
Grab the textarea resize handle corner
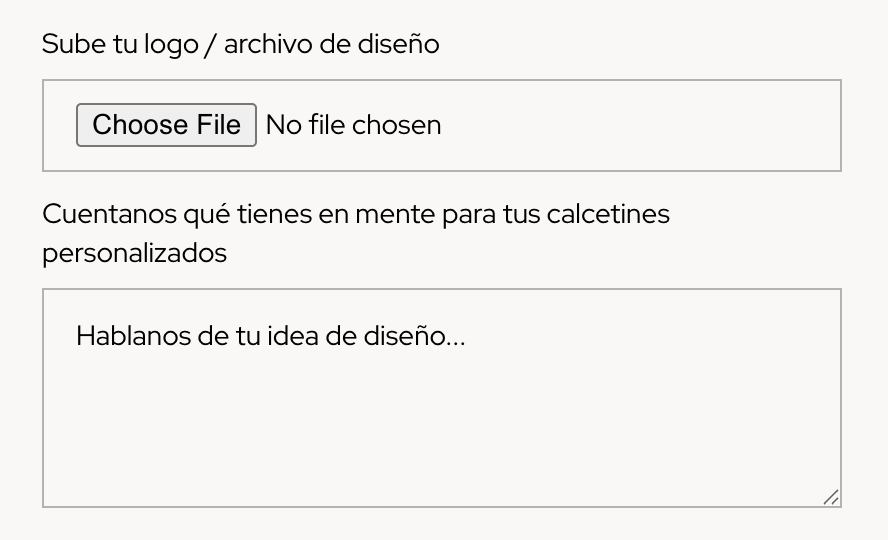click(x=831, y=497)
